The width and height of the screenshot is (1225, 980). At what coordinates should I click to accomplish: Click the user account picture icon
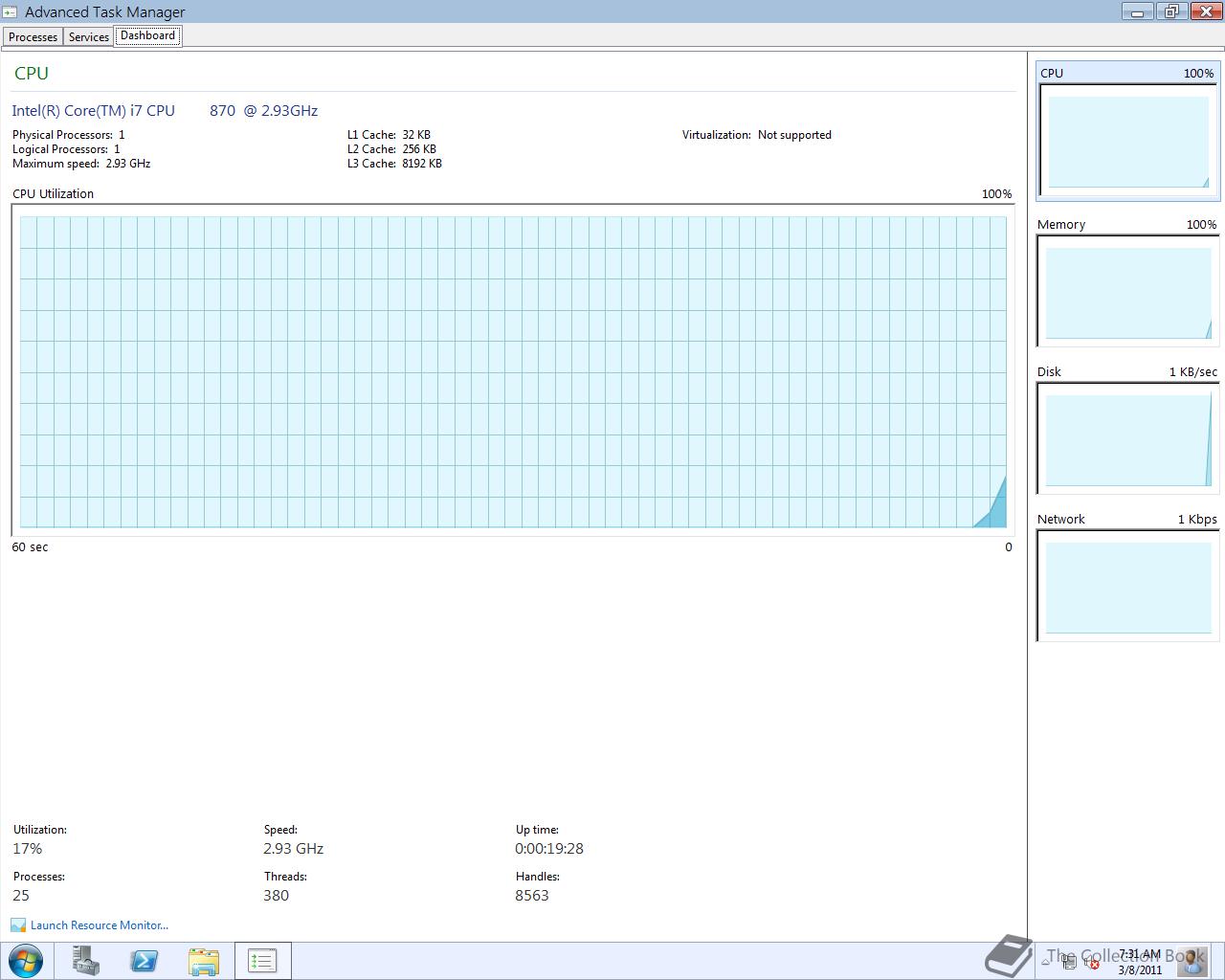pos(1192,958)
